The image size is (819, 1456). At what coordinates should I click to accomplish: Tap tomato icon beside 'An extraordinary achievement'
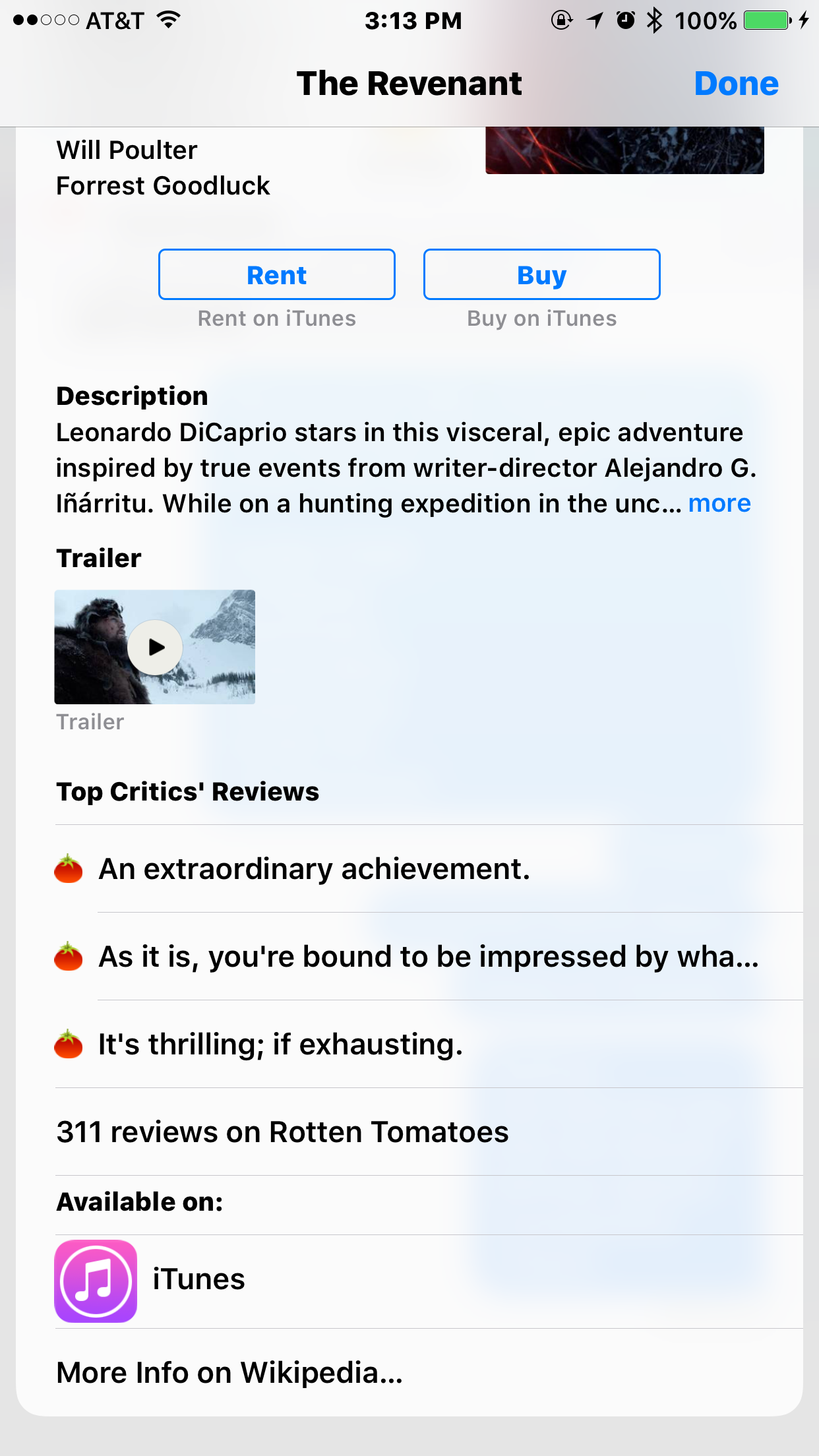point(69,868)
